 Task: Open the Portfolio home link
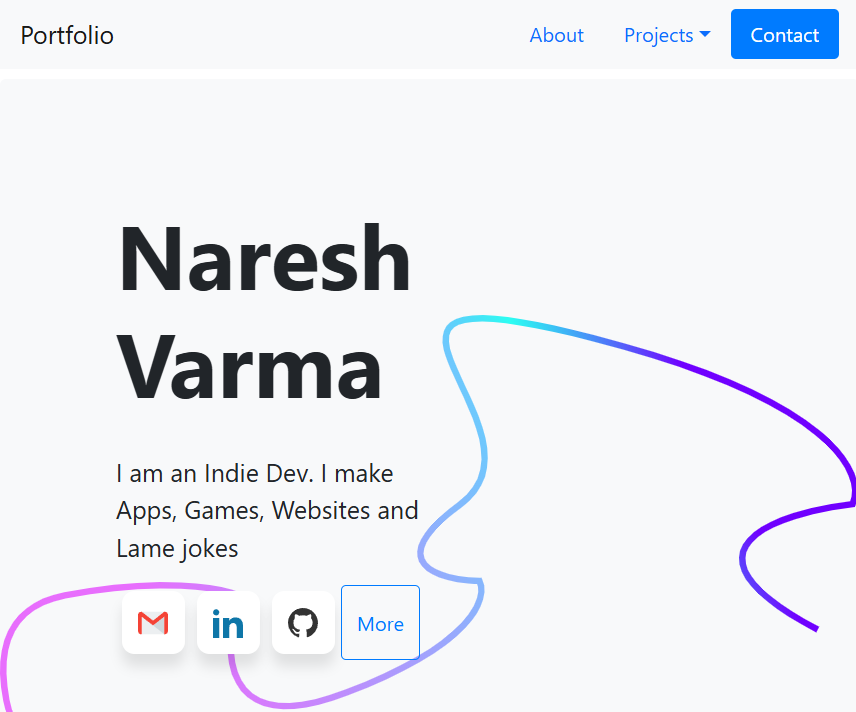[x=67, y=35]
